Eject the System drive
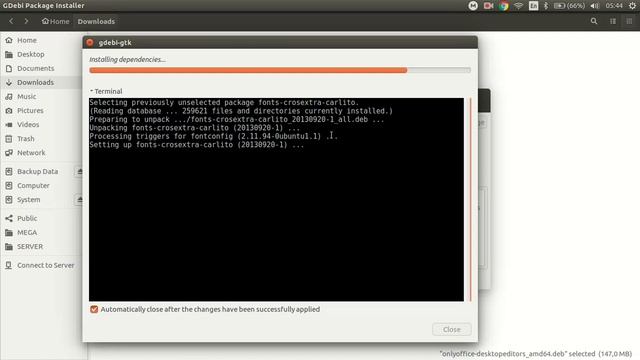640x360 pixels. (x=79, y=200)
